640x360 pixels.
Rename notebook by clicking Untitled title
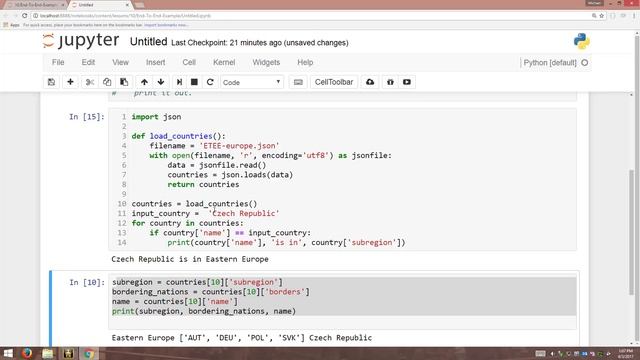pyautogui.click(x=149, y=42)
